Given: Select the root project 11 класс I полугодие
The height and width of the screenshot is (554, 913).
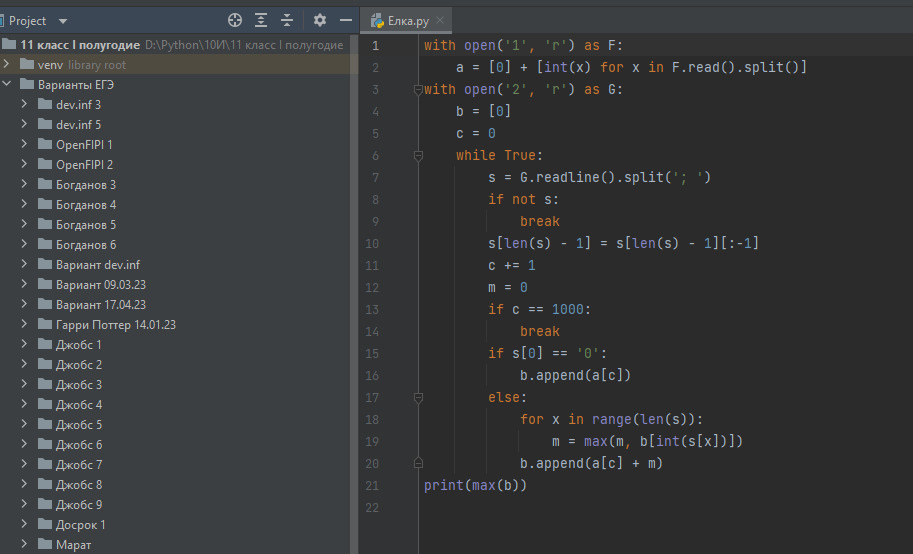Looking at the screenshot, I should click(80, 45).
